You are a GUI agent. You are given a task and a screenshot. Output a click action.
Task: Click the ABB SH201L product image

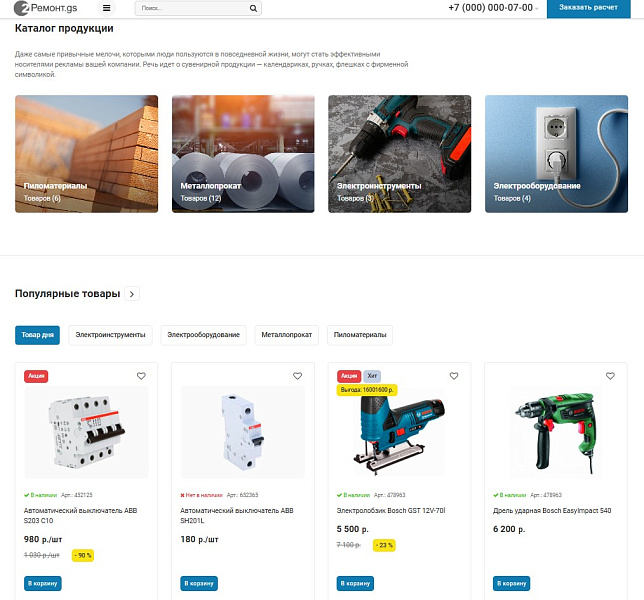243,430
